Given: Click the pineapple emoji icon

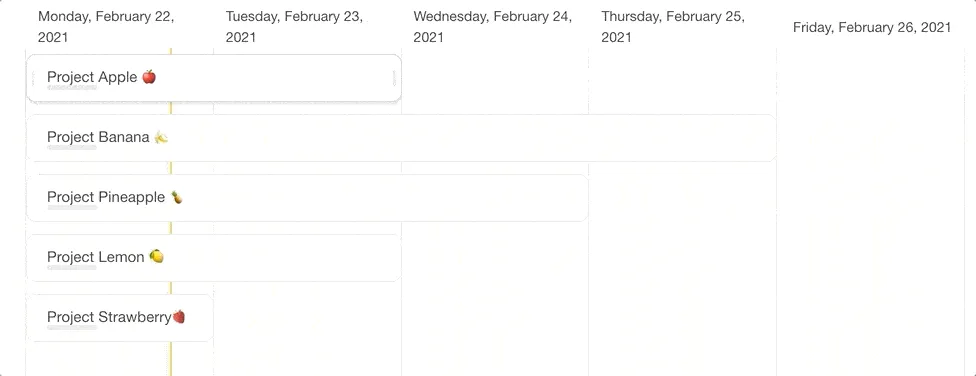Looking at the screenshot, I should 177,197.
